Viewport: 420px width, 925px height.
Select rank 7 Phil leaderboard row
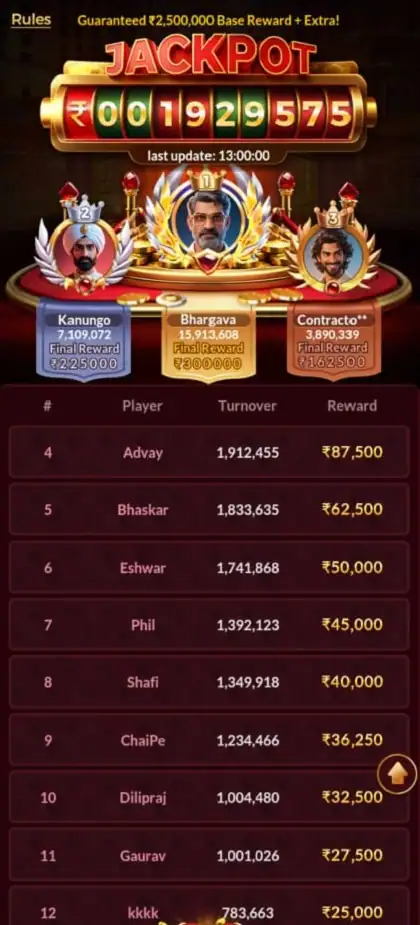[209, 625]
